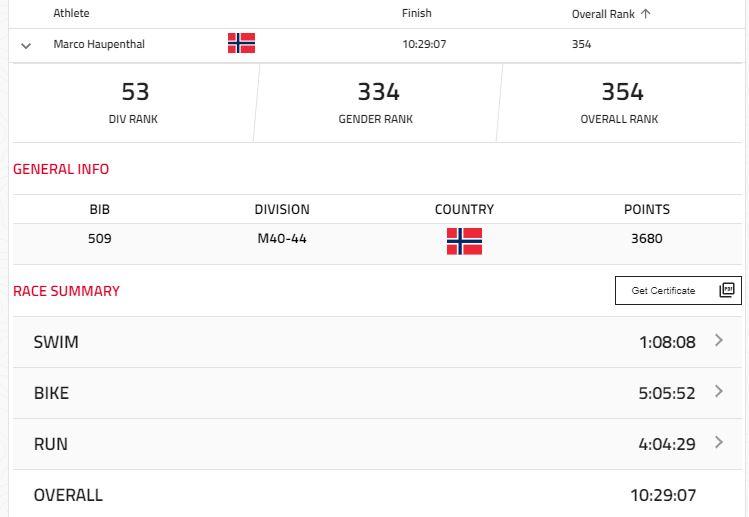Open the BIKE row details
The image size is (749, 517).
coord(377,393)
